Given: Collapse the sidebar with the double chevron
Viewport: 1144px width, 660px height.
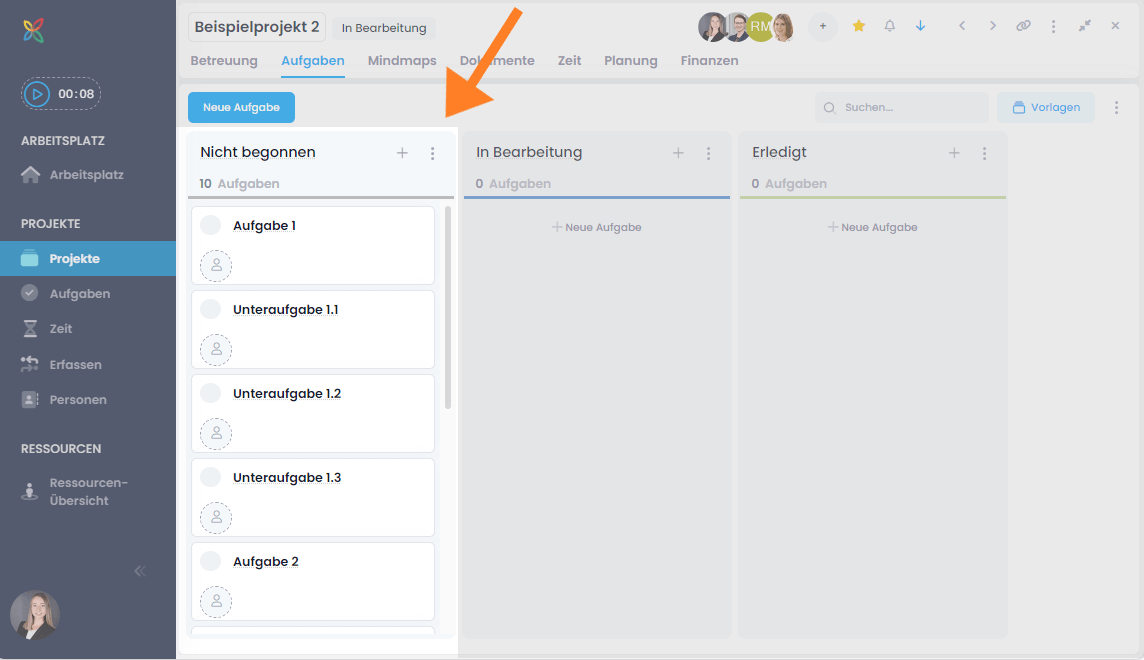Looking at the screenshot, I should (x=139, y=571).
